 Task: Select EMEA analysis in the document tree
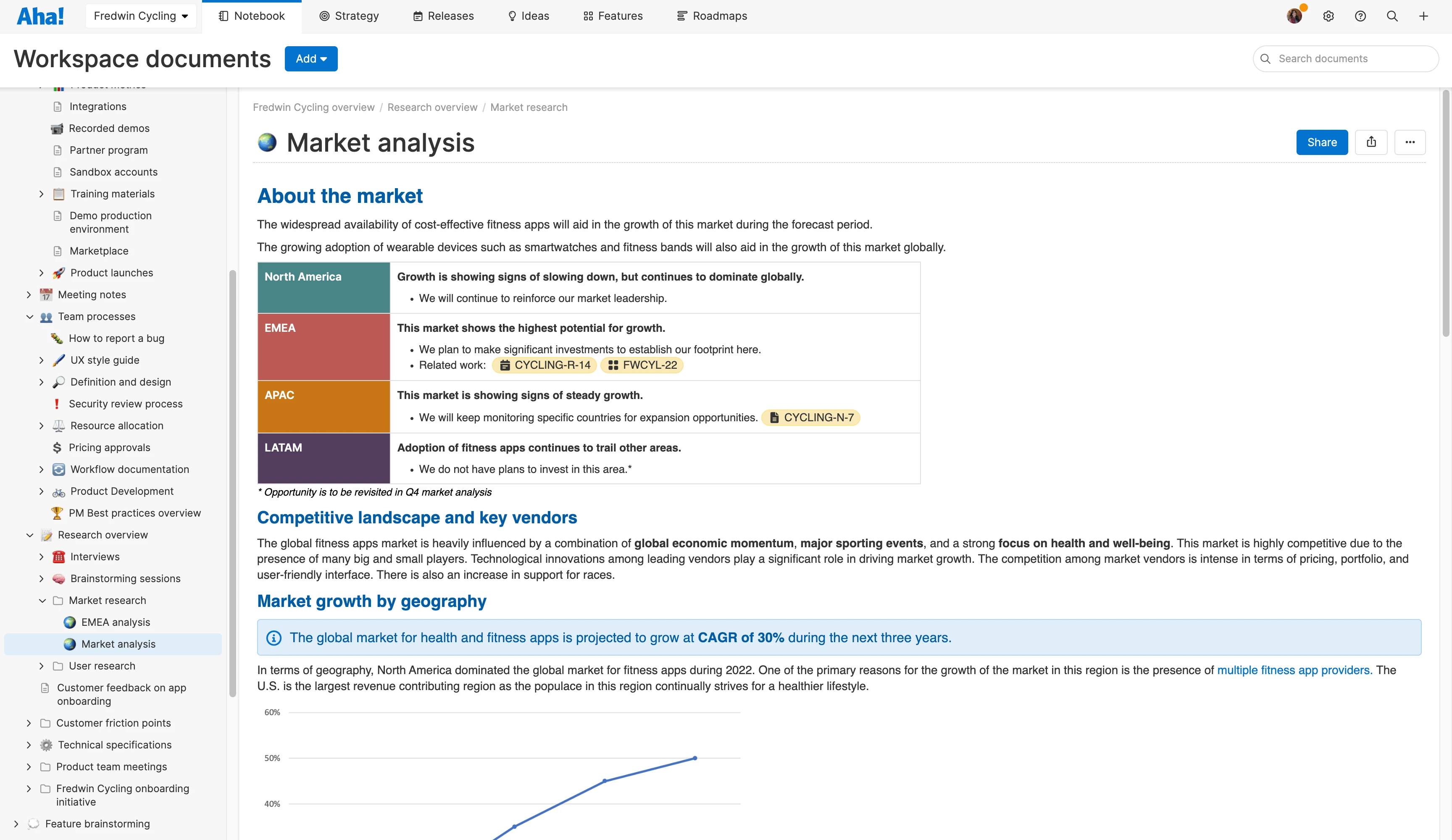(115, 622)
